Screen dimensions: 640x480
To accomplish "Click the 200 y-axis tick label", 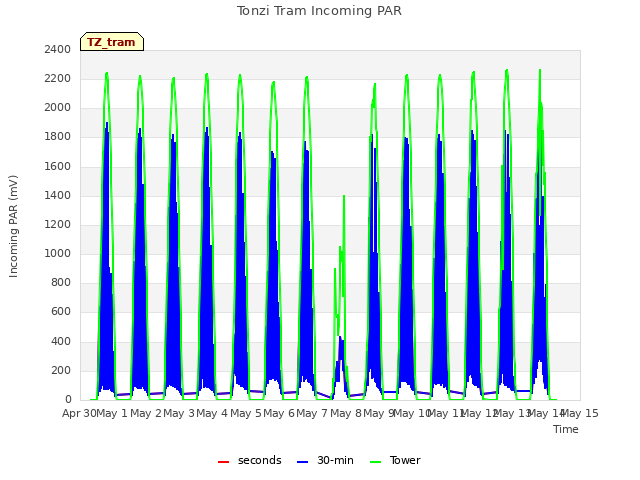I will [x=61, y=371].
